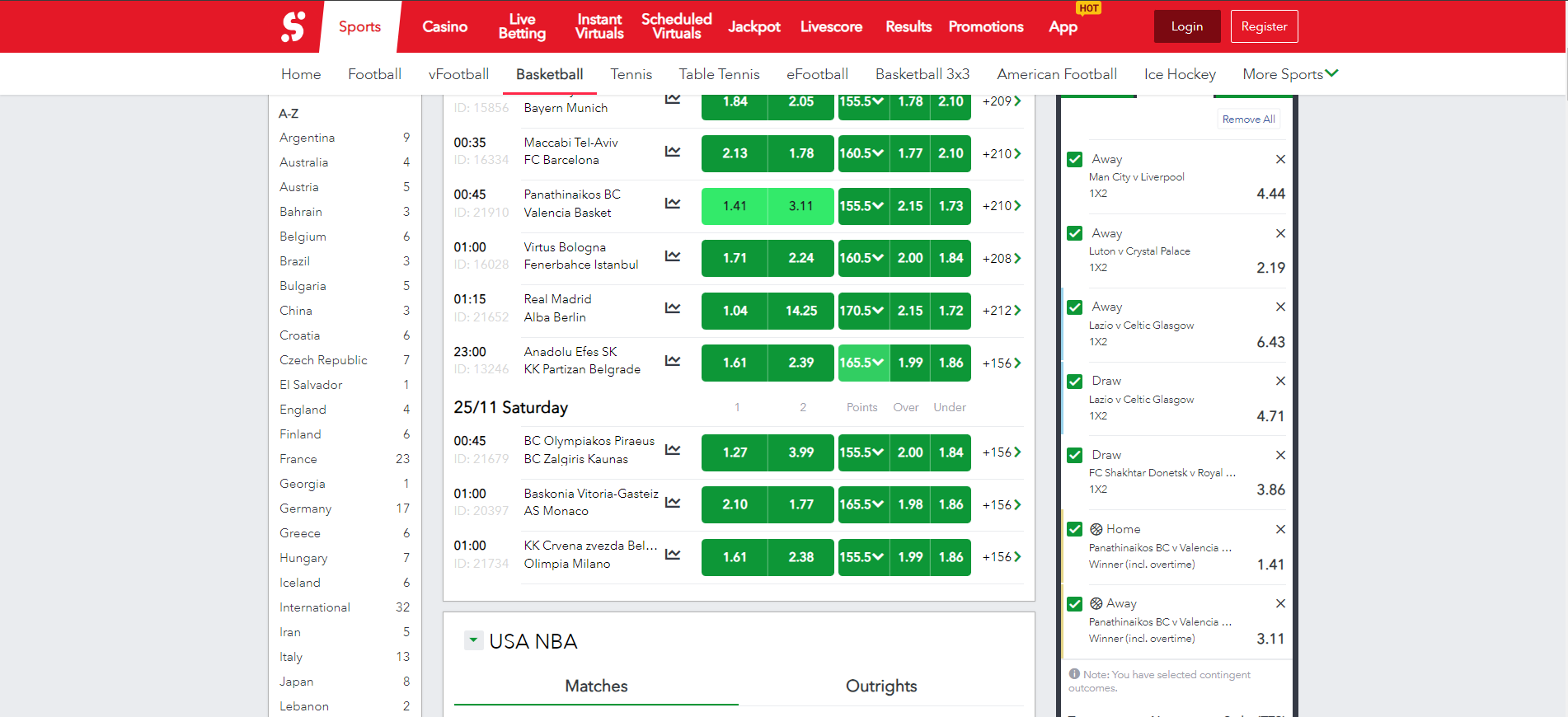The image size is (1568, 717).
Task: Open the App download page
Action: tap(1063, 26)
